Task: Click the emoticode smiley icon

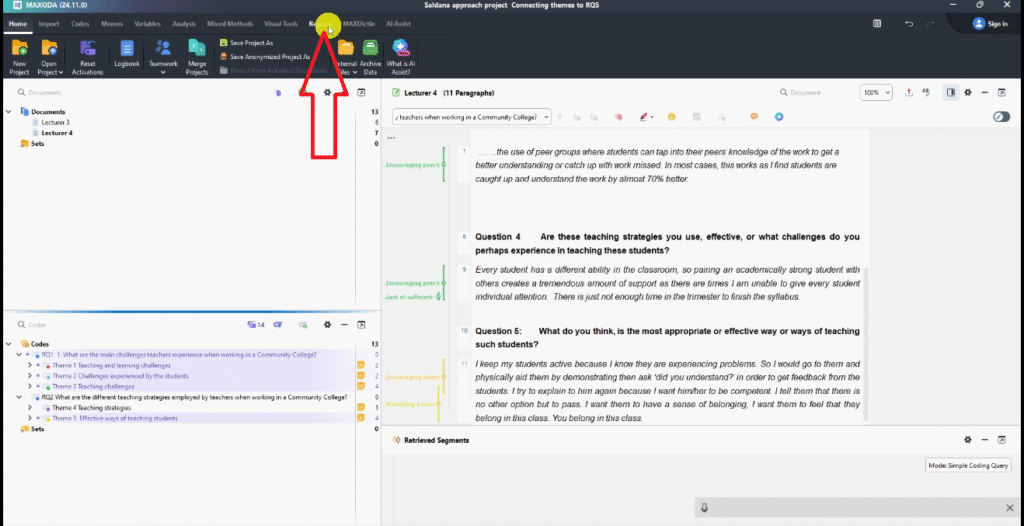Action: [x=672, y=117]
